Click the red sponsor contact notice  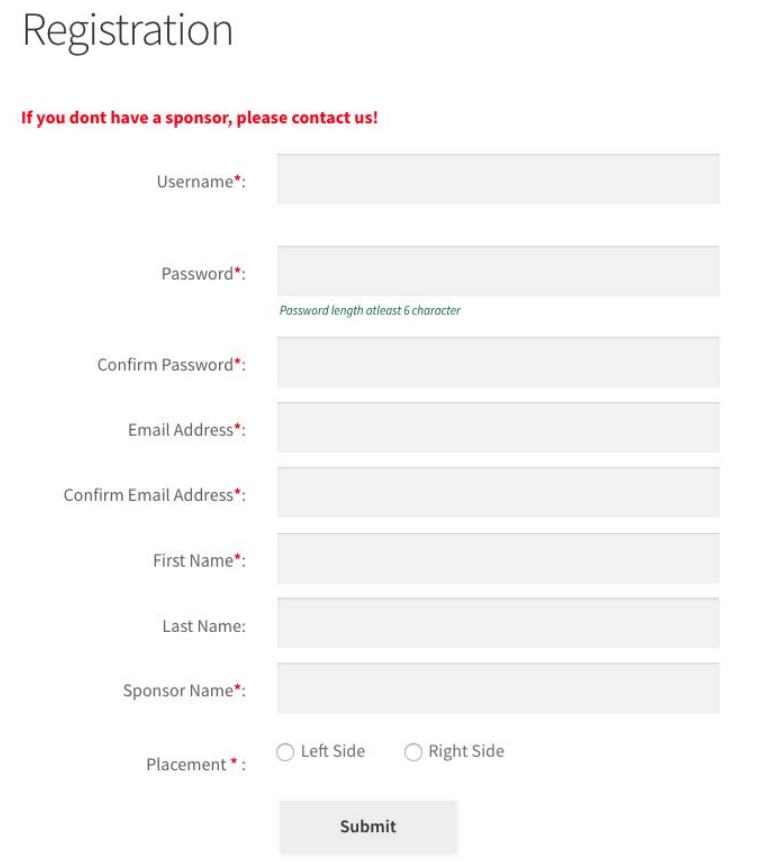pos(200,118)
